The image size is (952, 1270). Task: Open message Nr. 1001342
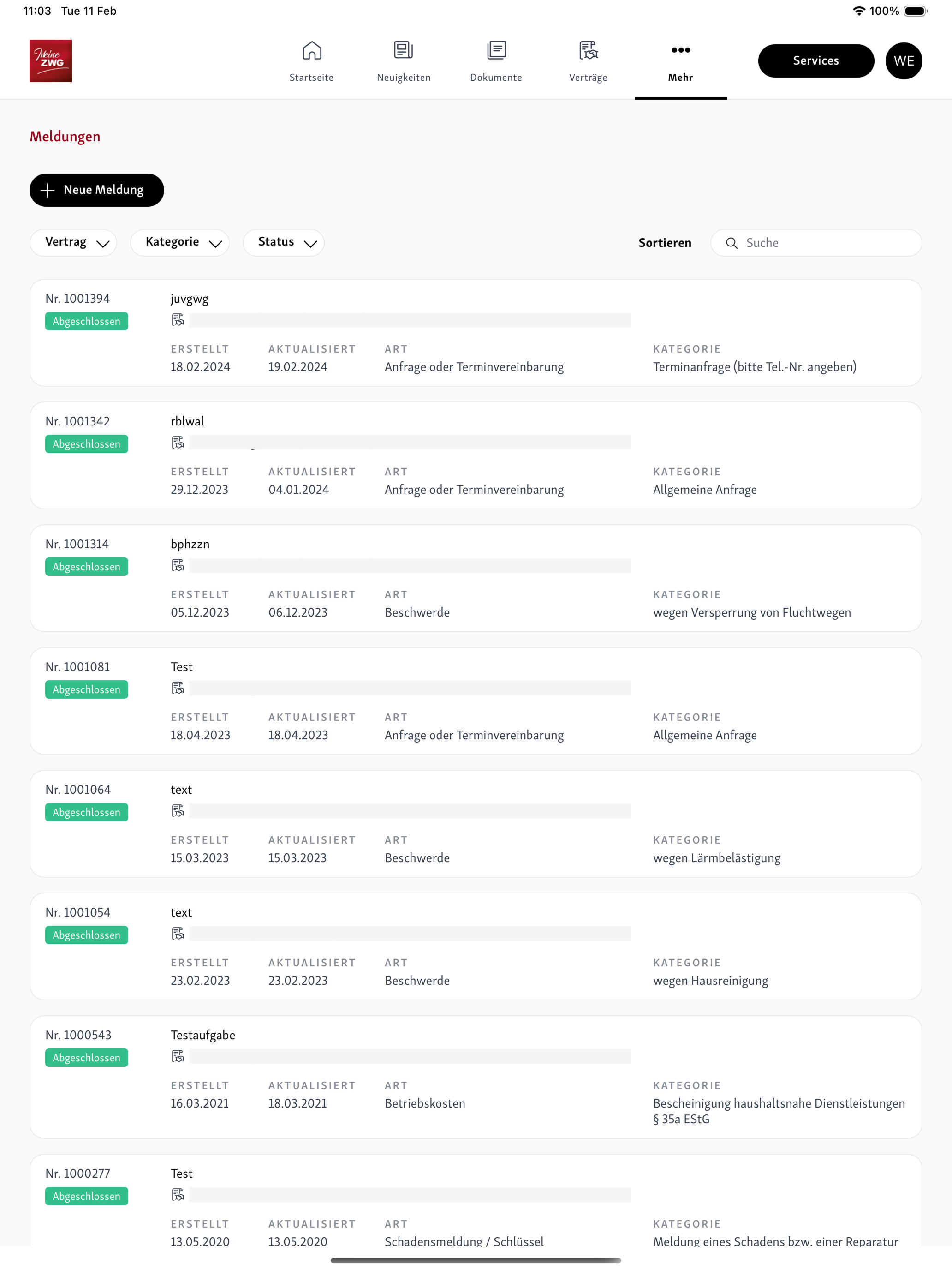point(476,456)
